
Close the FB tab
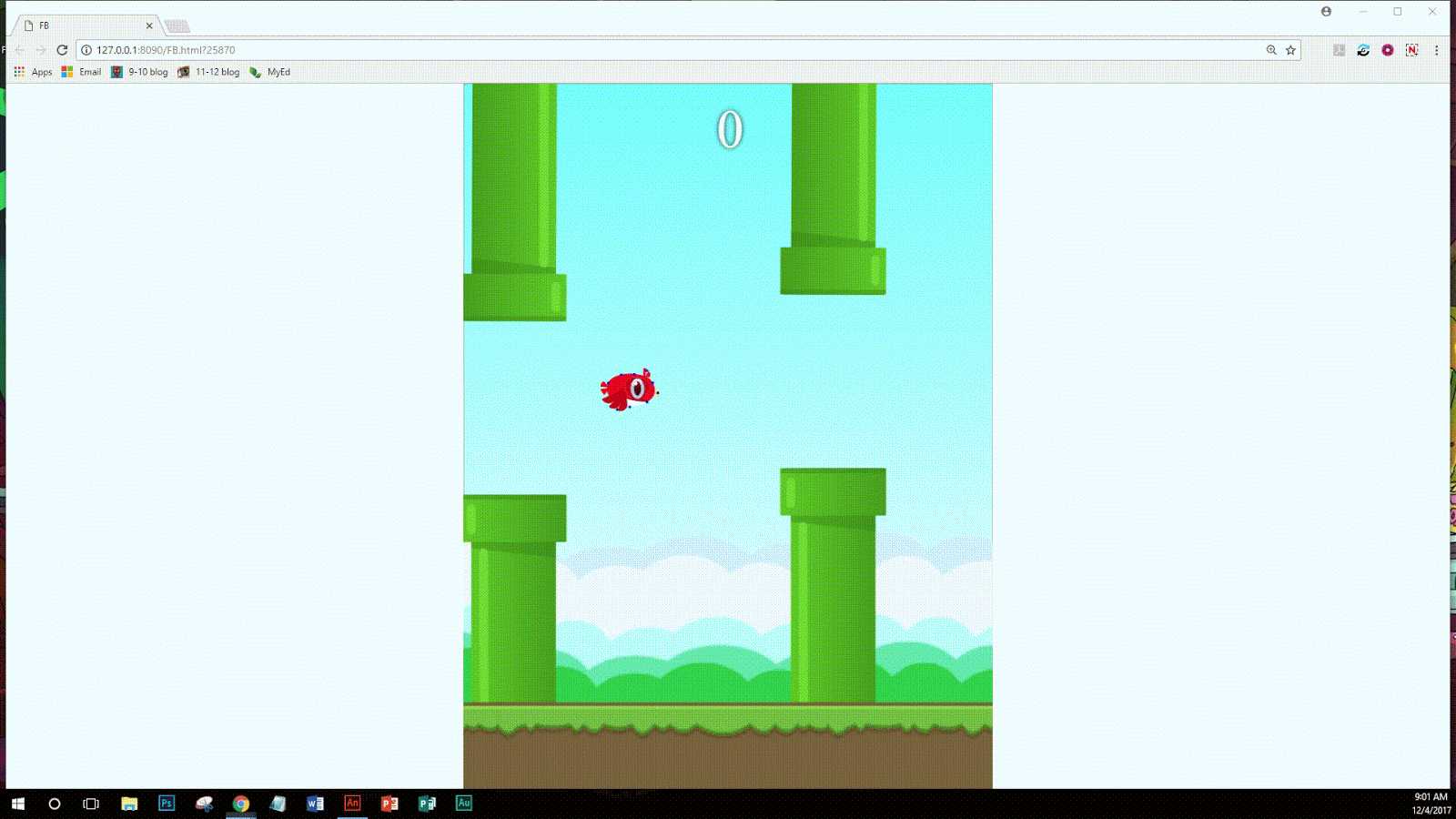pos(149,25)
